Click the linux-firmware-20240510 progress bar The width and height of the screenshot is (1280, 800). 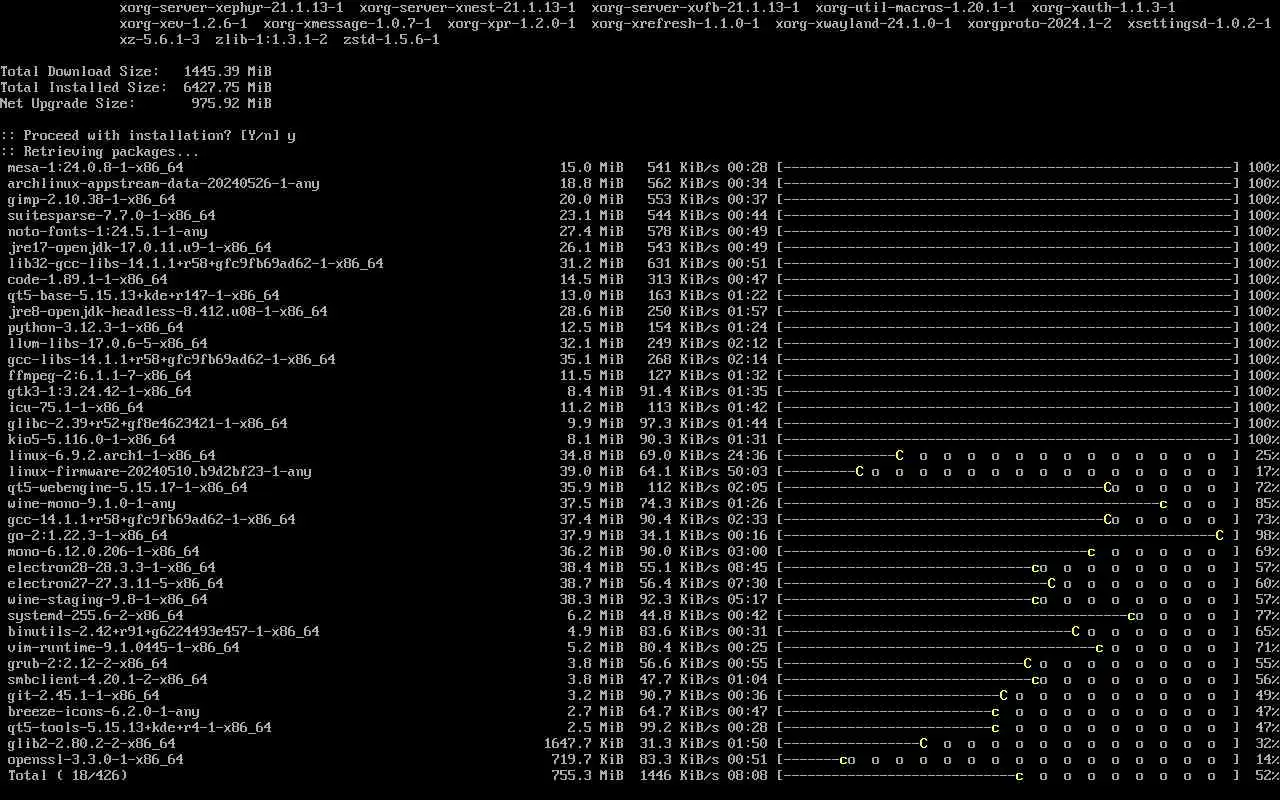[x=1008, y=472]
